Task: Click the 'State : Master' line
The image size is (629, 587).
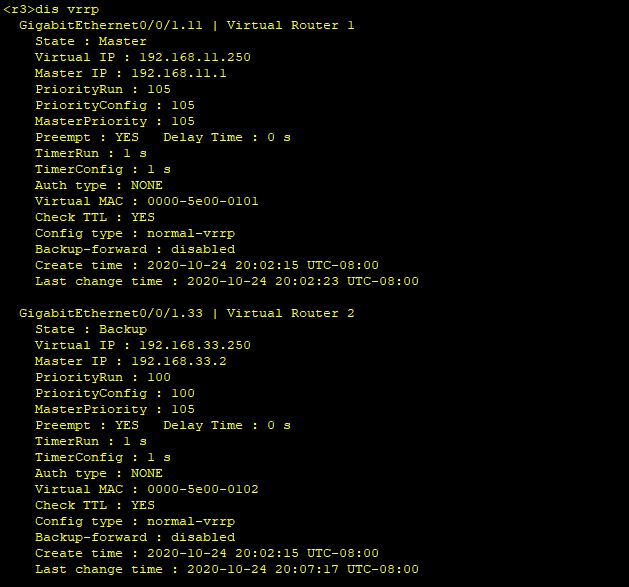Action: point(91,41)
